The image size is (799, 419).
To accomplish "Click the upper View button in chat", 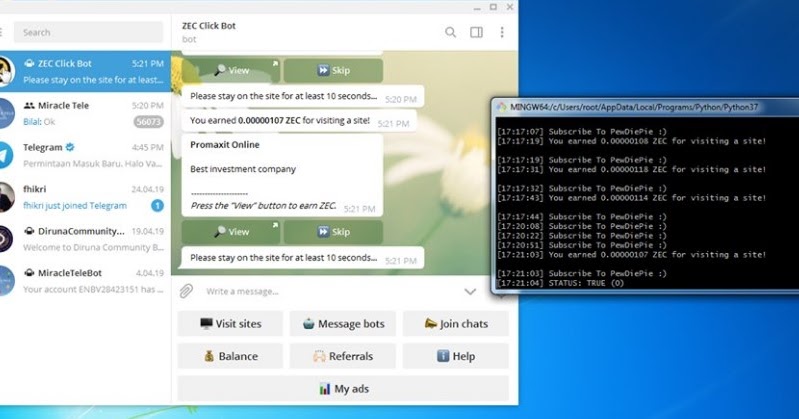I will [x=231, y=70].
